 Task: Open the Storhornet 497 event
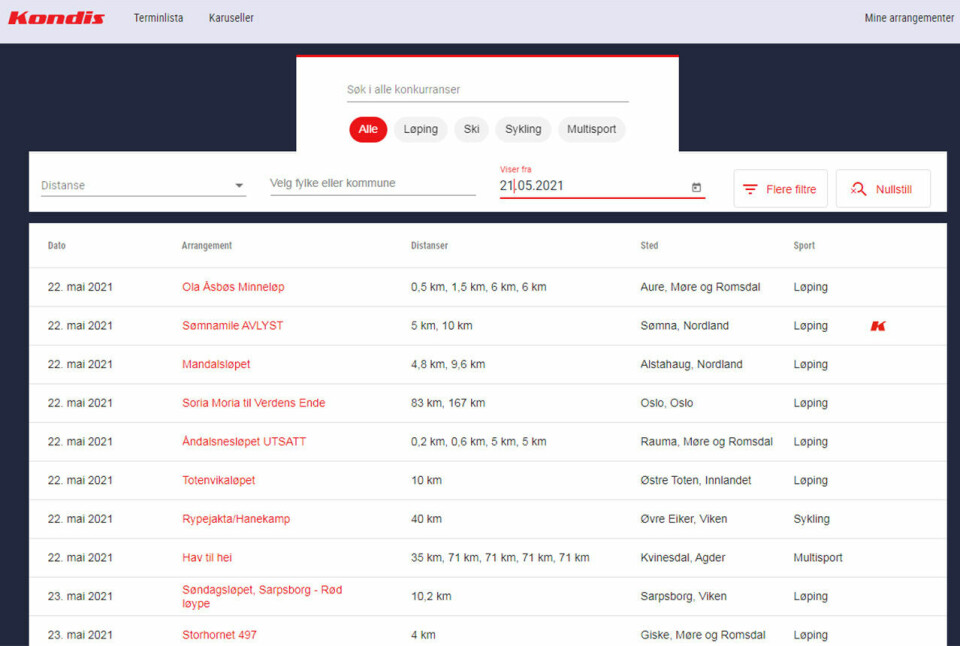(219, 635)
